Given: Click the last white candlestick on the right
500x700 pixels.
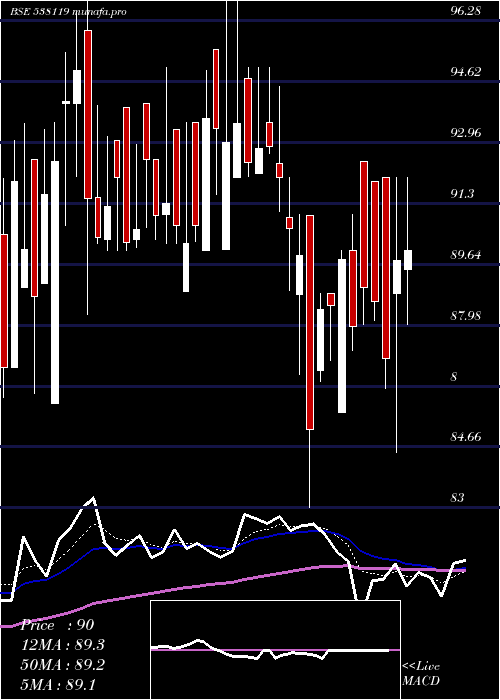Looking at the screenshot, I should [x=408, y=260].
